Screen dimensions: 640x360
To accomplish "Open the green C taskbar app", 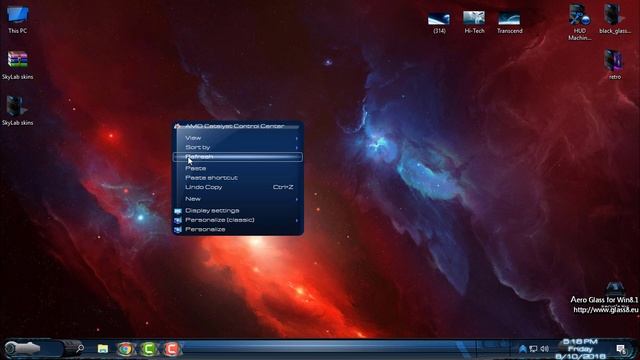I will coord(149,349).
